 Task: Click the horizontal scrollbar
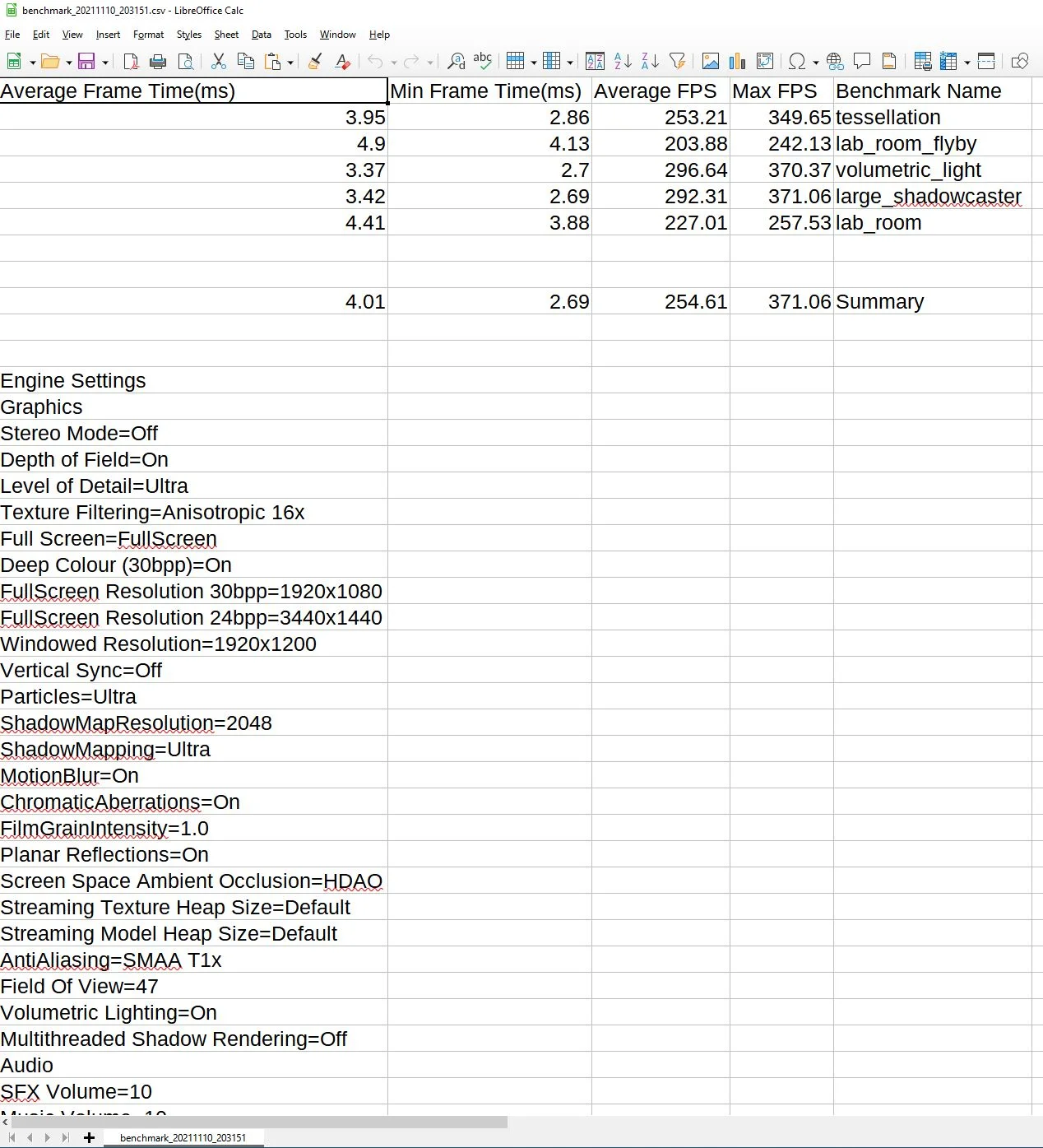pyautogui.click(x=259, y=1122)
